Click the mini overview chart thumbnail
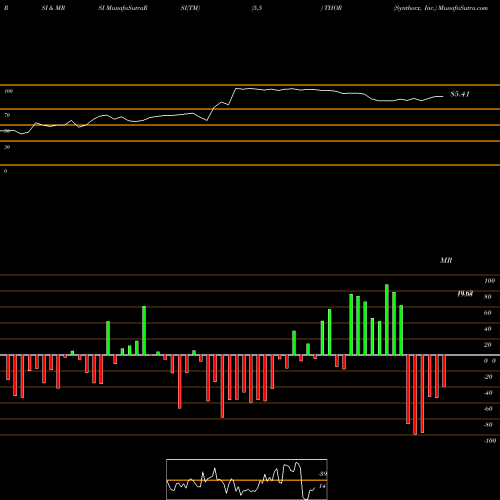This screenshot has width=500, height=500. point(247,479)
